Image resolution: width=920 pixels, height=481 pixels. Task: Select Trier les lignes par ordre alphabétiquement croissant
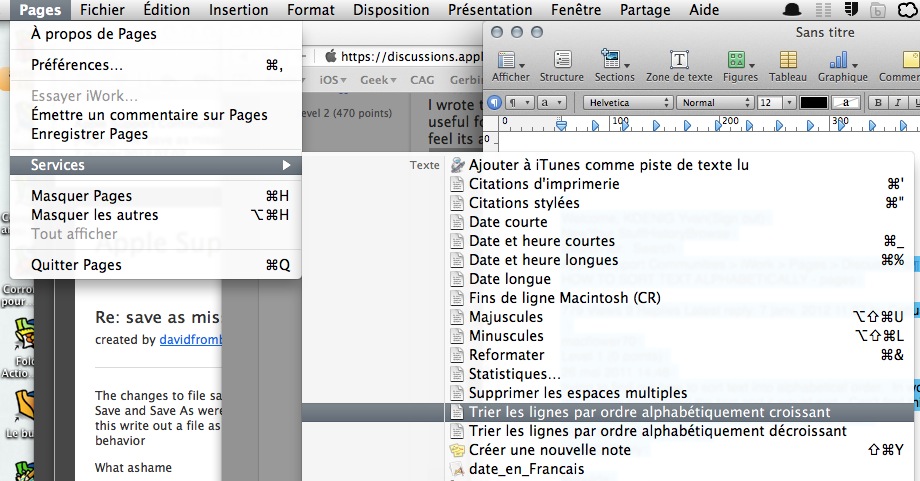tap(679, 412)
